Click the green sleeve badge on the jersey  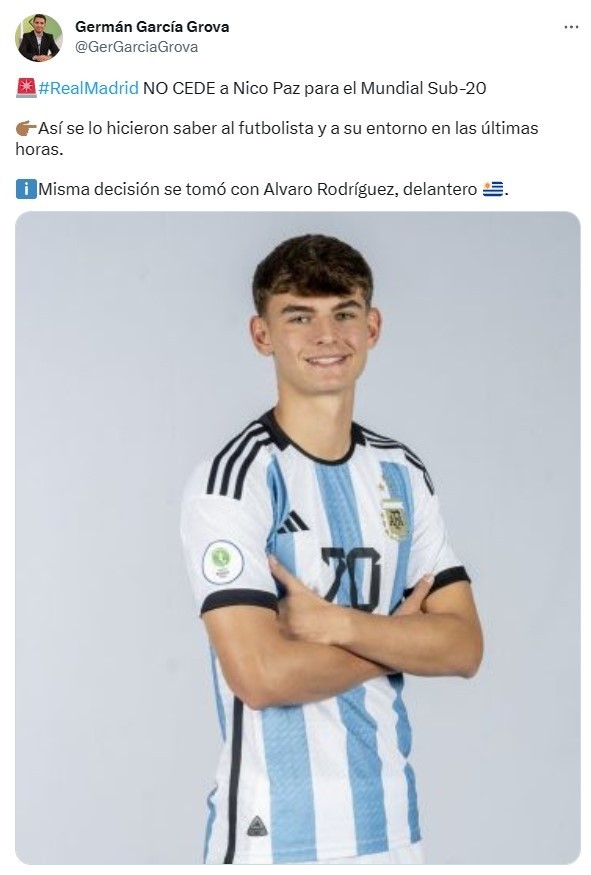pos(223,561)
